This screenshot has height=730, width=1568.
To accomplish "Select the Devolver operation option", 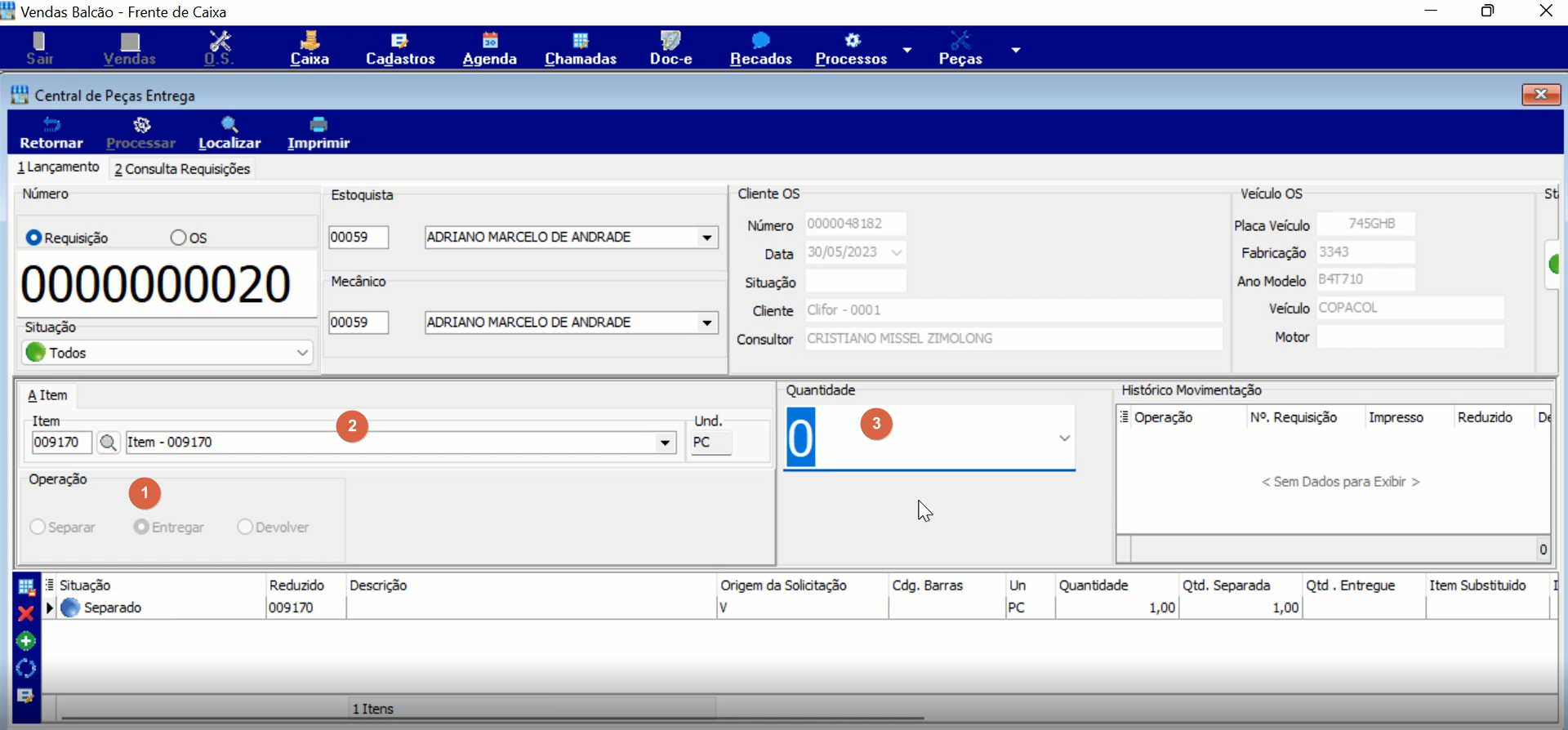I will 245,527.
